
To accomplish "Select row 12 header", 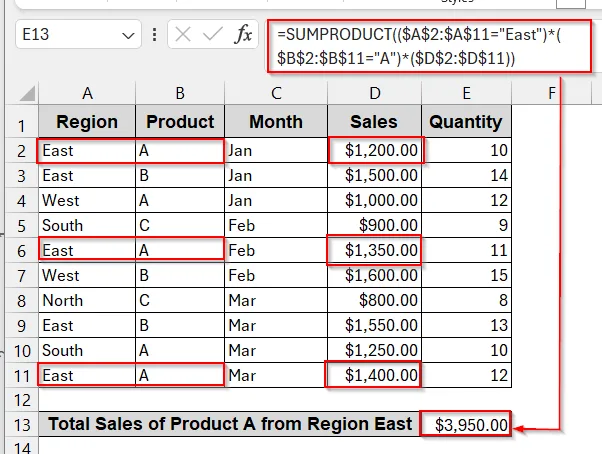I will pyautogui.click(x=22, y=400).
